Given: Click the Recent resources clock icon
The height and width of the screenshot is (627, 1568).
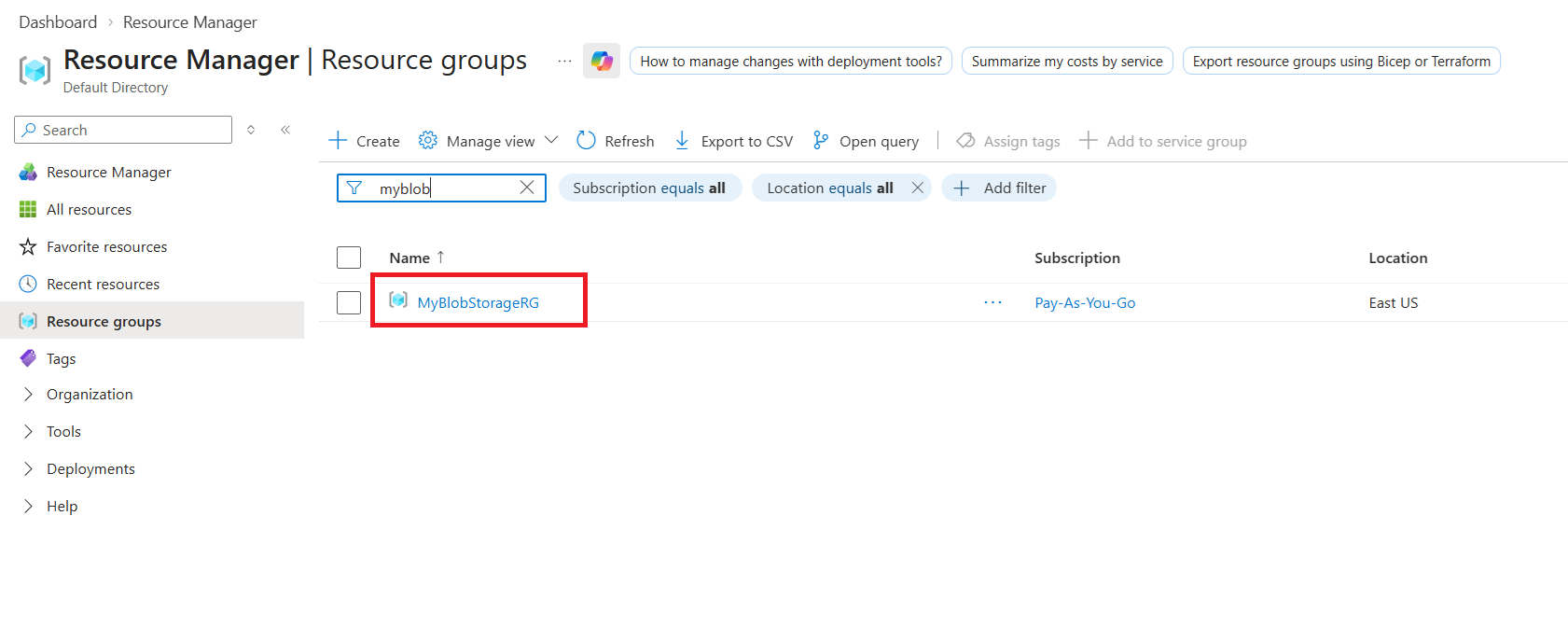Looking at the screenshot, I should tap(28, 284).
